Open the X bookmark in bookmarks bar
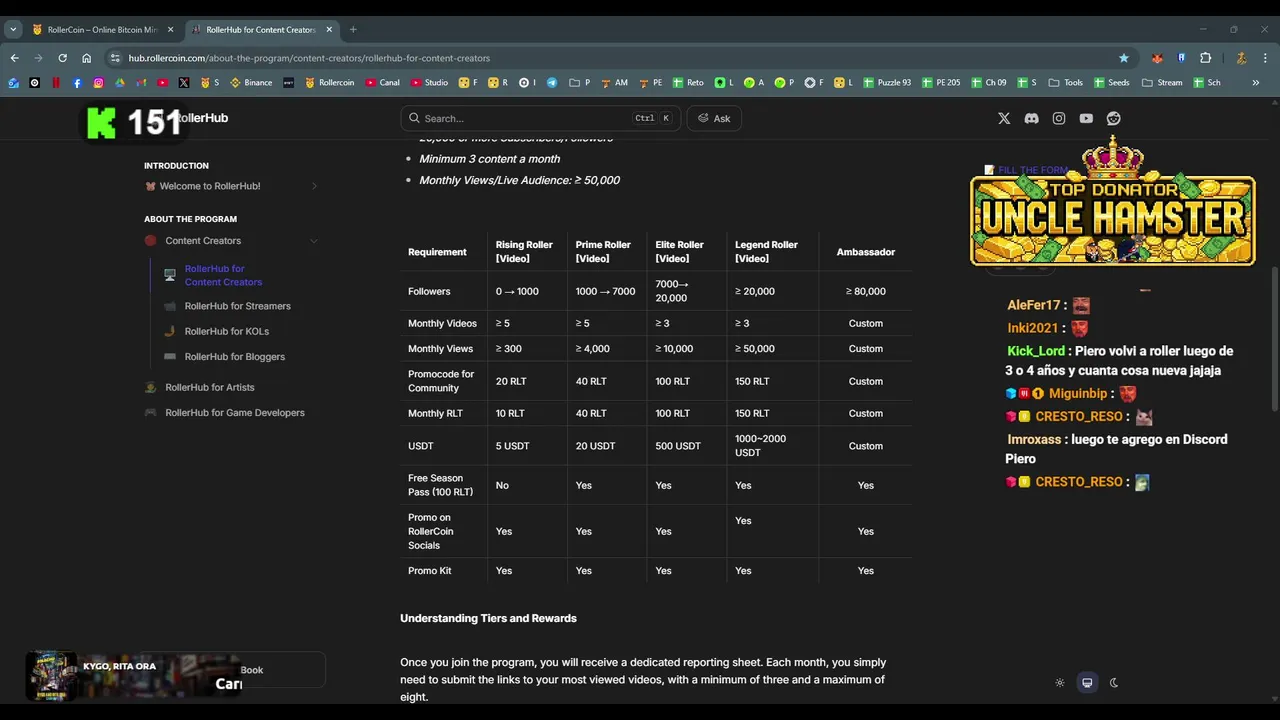The height and width of the screenshot is (720, 1280). (x=184, y=83)
